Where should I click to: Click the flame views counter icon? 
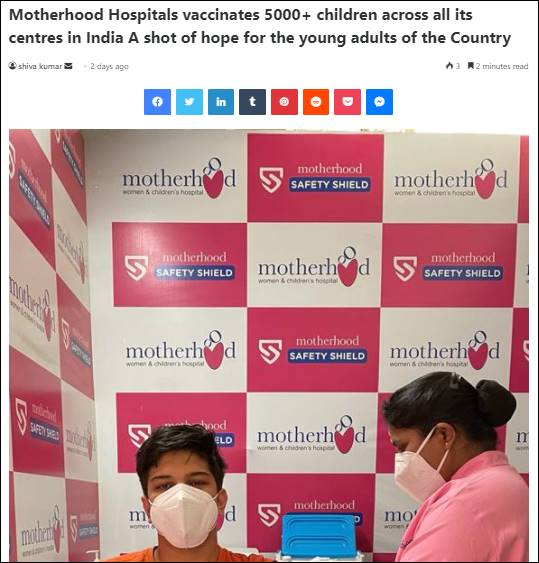coord(450,66)
